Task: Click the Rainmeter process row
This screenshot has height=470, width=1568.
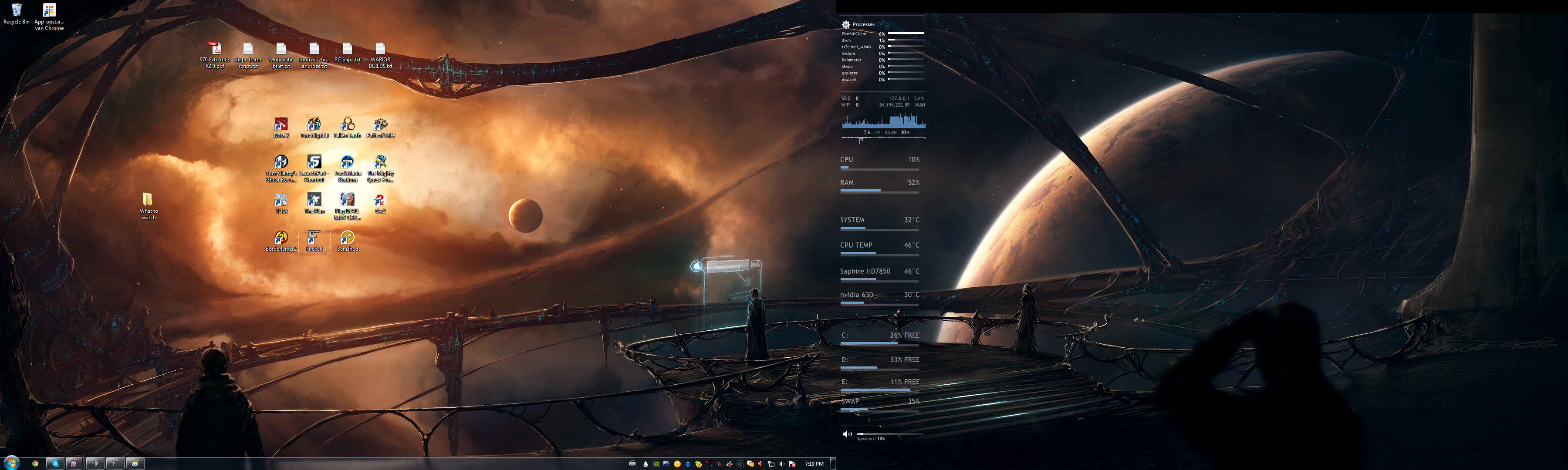Action: click(882, 60)
